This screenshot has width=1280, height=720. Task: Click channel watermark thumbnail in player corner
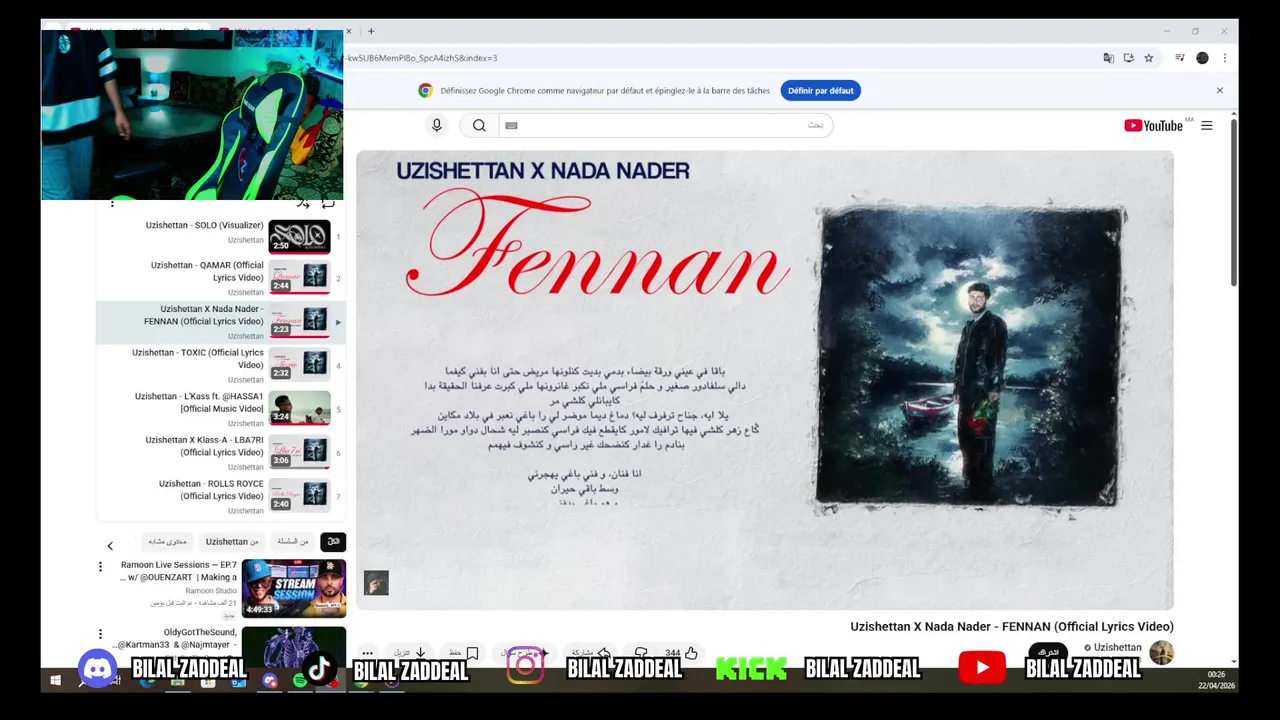click(x=376, y=583)
